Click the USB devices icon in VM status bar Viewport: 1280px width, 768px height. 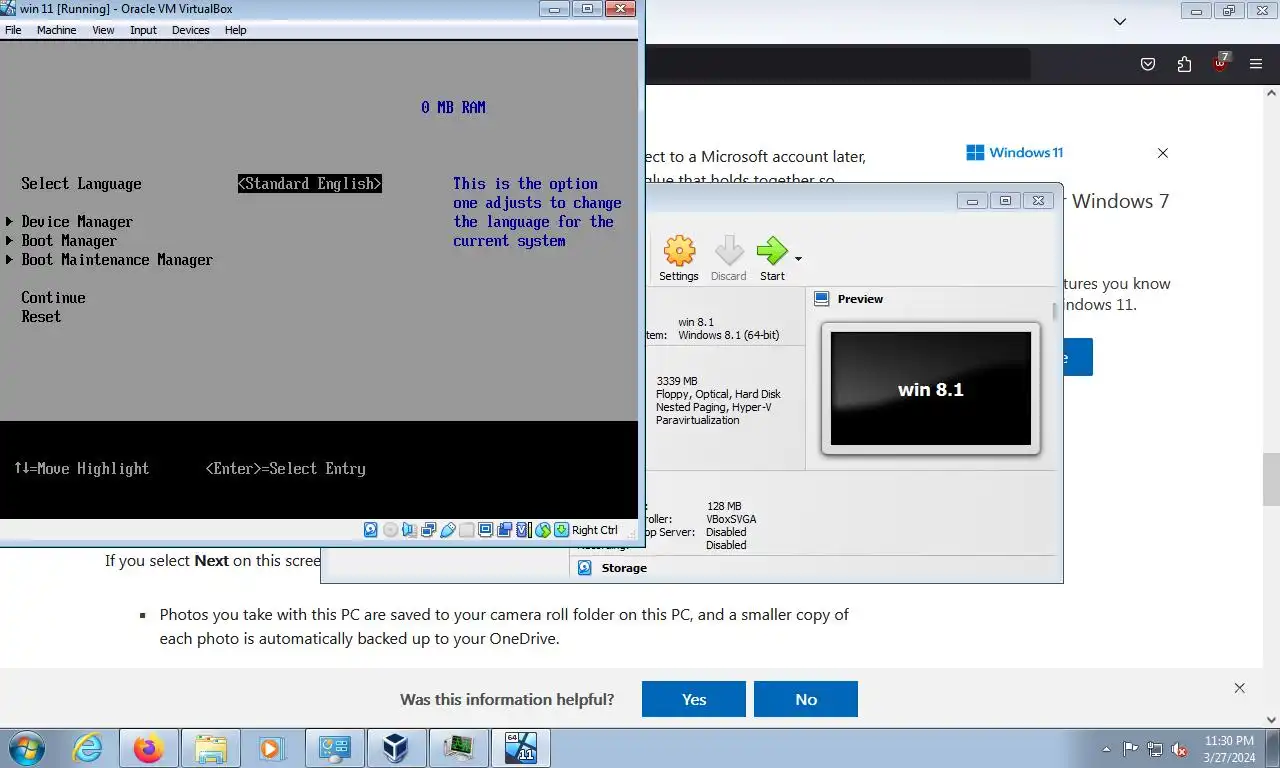coord(448,530)
